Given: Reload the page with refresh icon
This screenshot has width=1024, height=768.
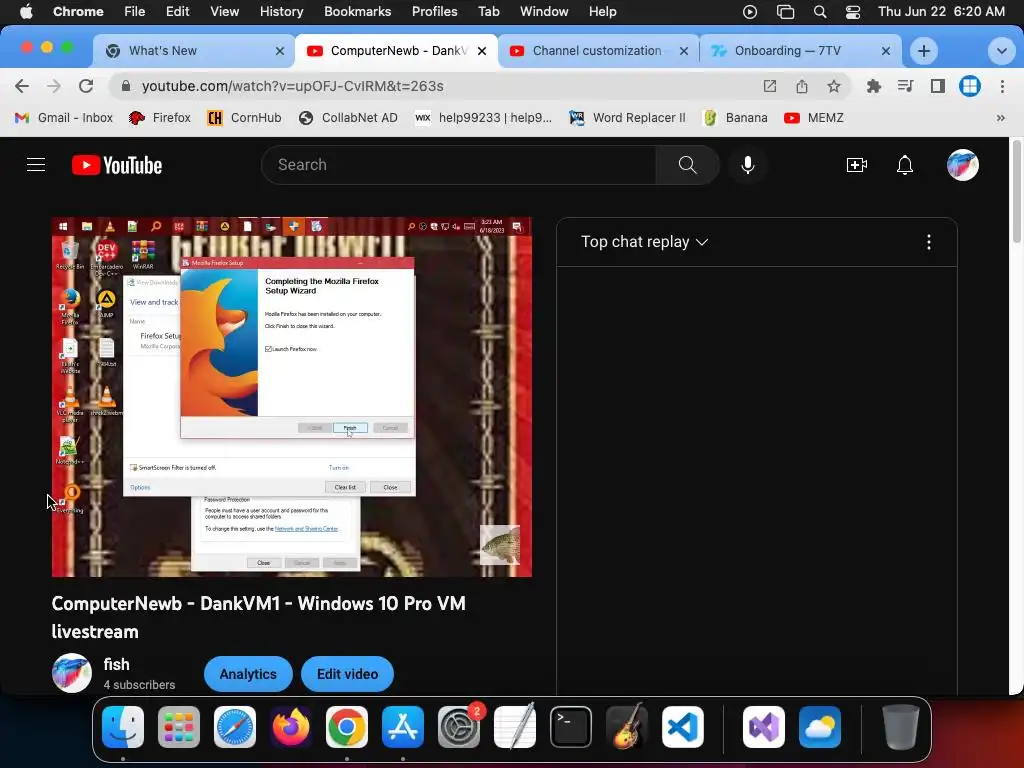Looking at the screenshot, I should point(86,86).
